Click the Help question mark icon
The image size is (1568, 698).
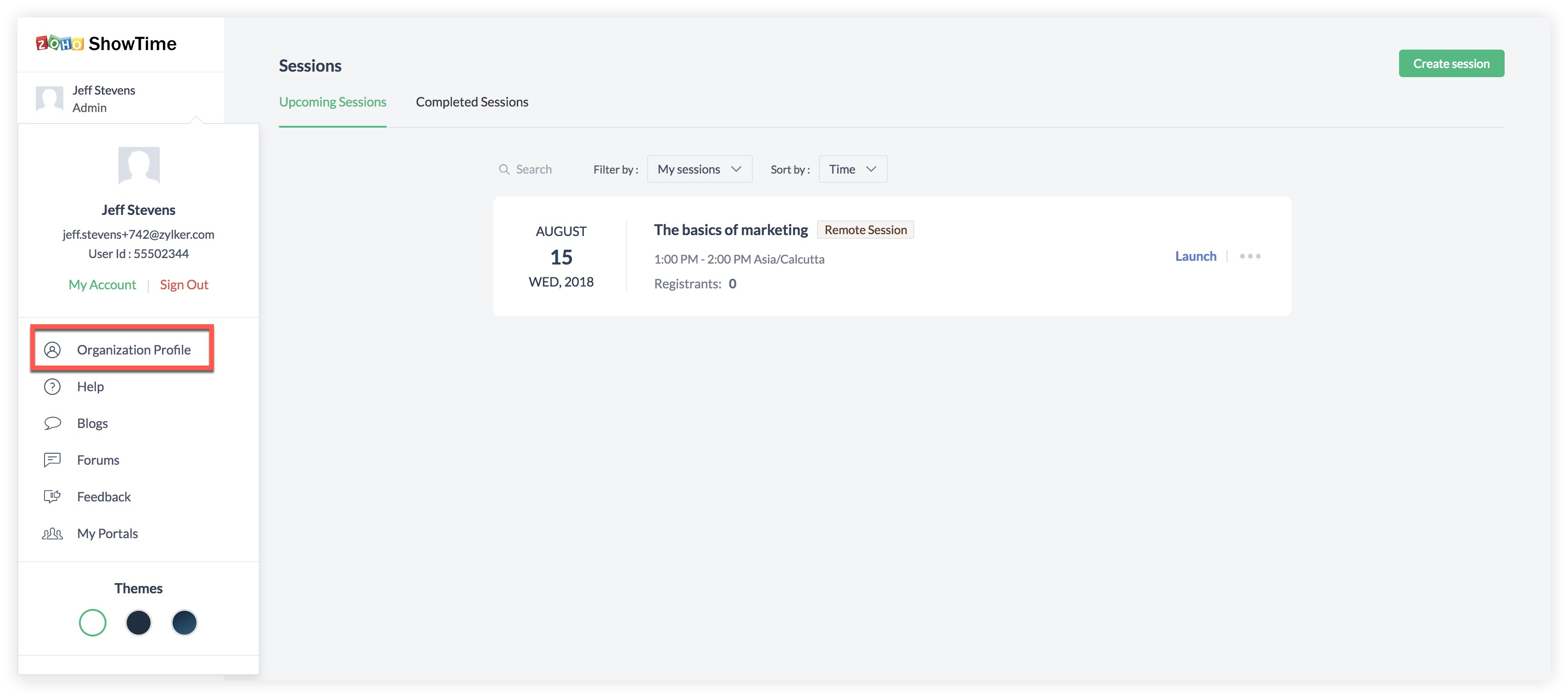tap(52, 387)
